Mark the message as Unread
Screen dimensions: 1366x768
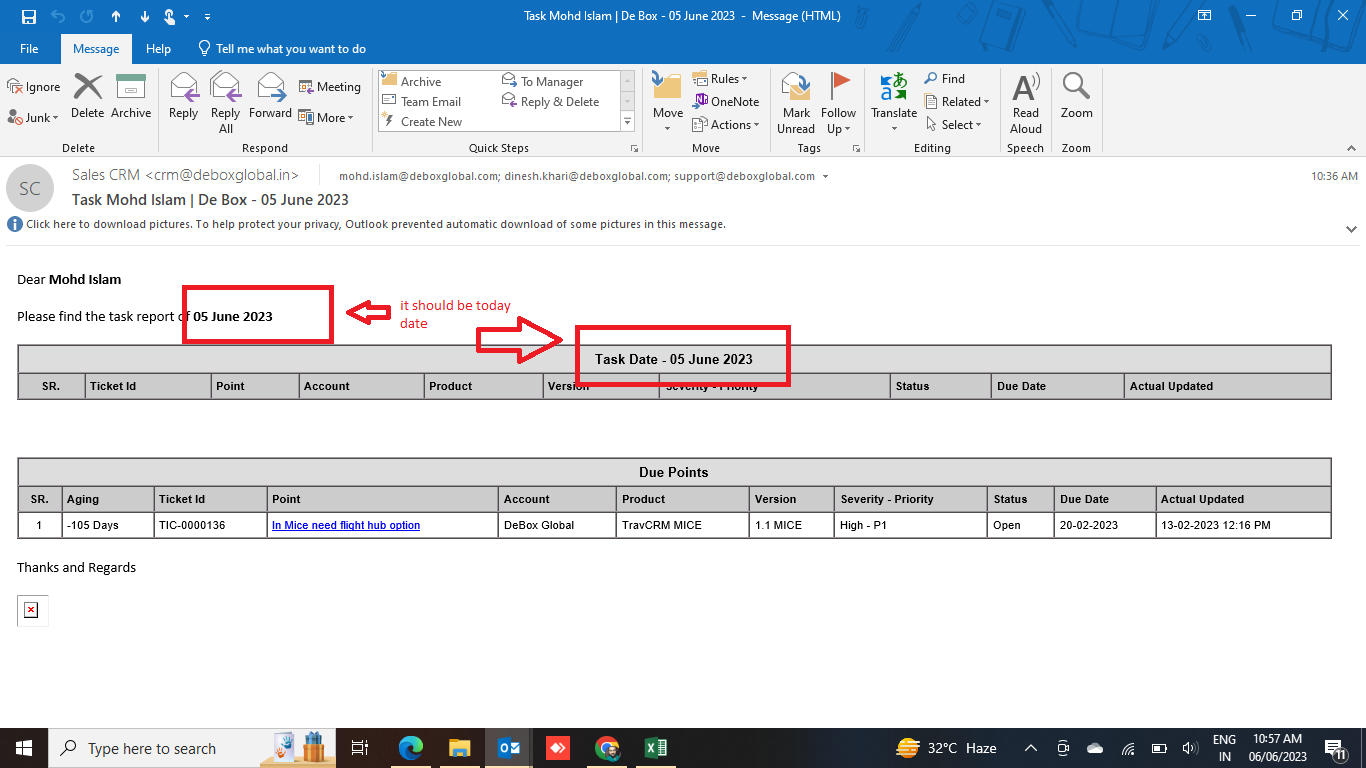tap(796, 103)
